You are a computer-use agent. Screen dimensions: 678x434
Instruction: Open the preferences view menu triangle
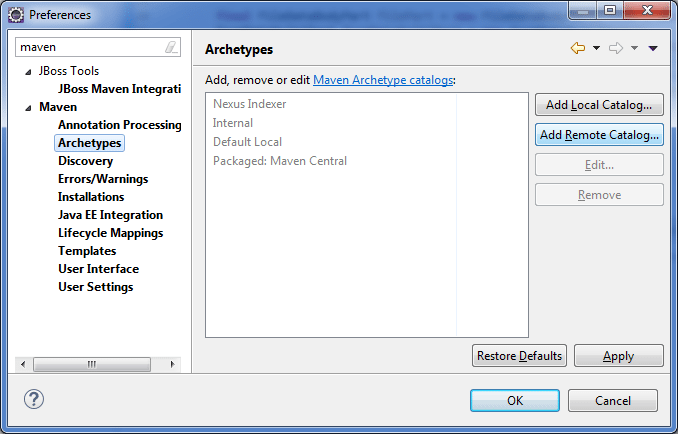(653, 48)
